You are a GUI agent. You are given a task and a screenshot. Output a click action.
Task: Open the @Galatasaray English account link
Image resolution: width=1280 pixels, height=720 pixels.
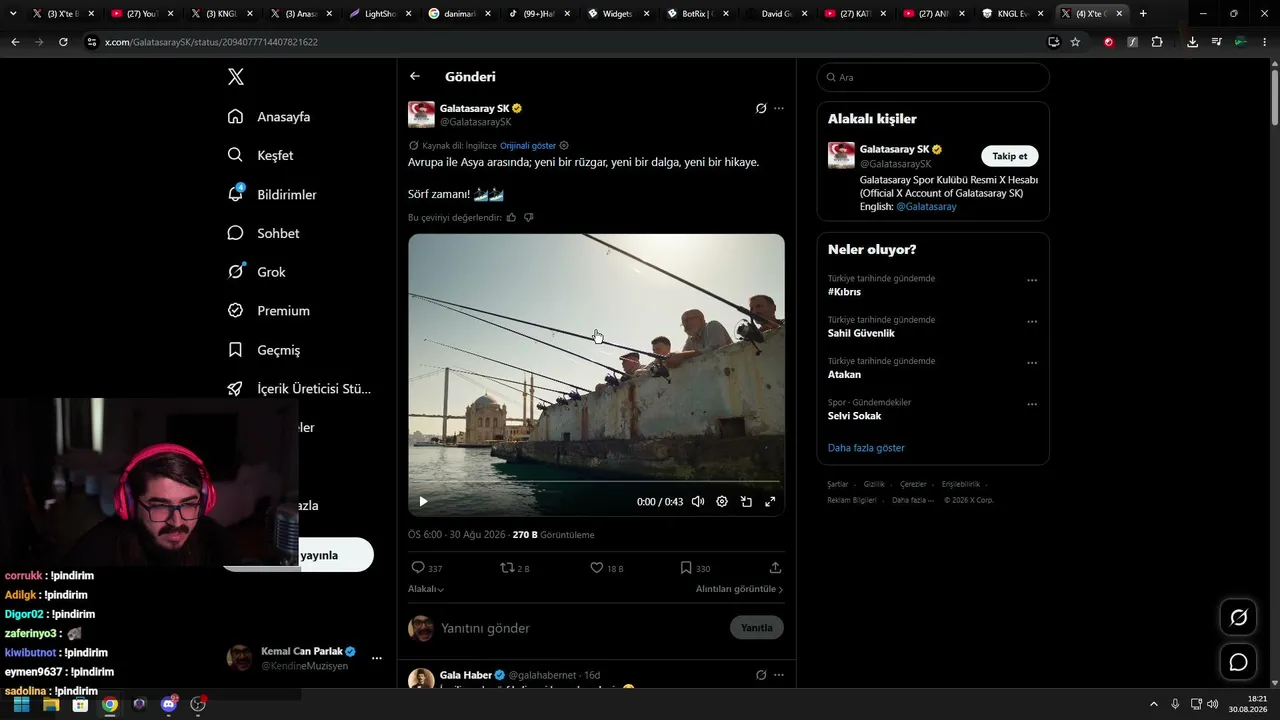[926, 207]
